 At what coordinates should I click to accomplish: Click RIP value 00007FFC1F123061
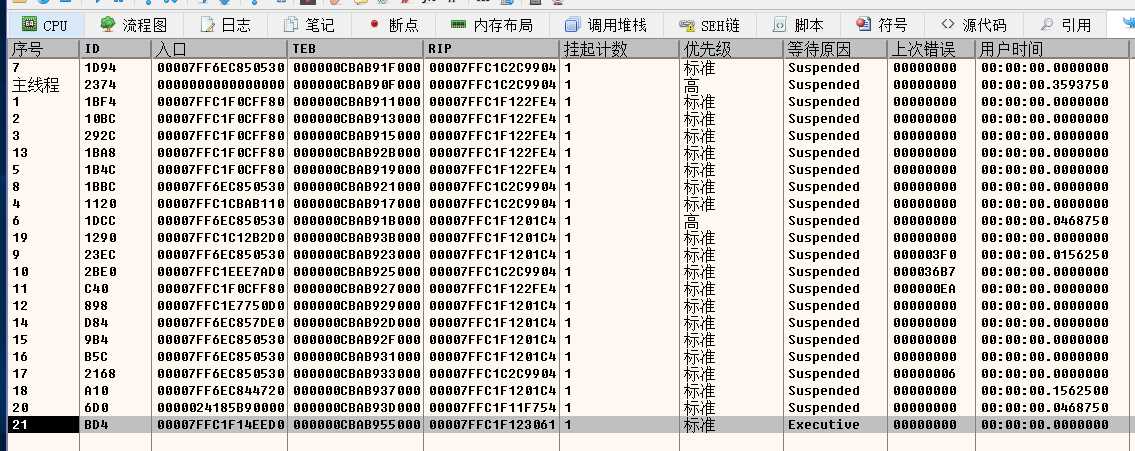pos(493,425)
